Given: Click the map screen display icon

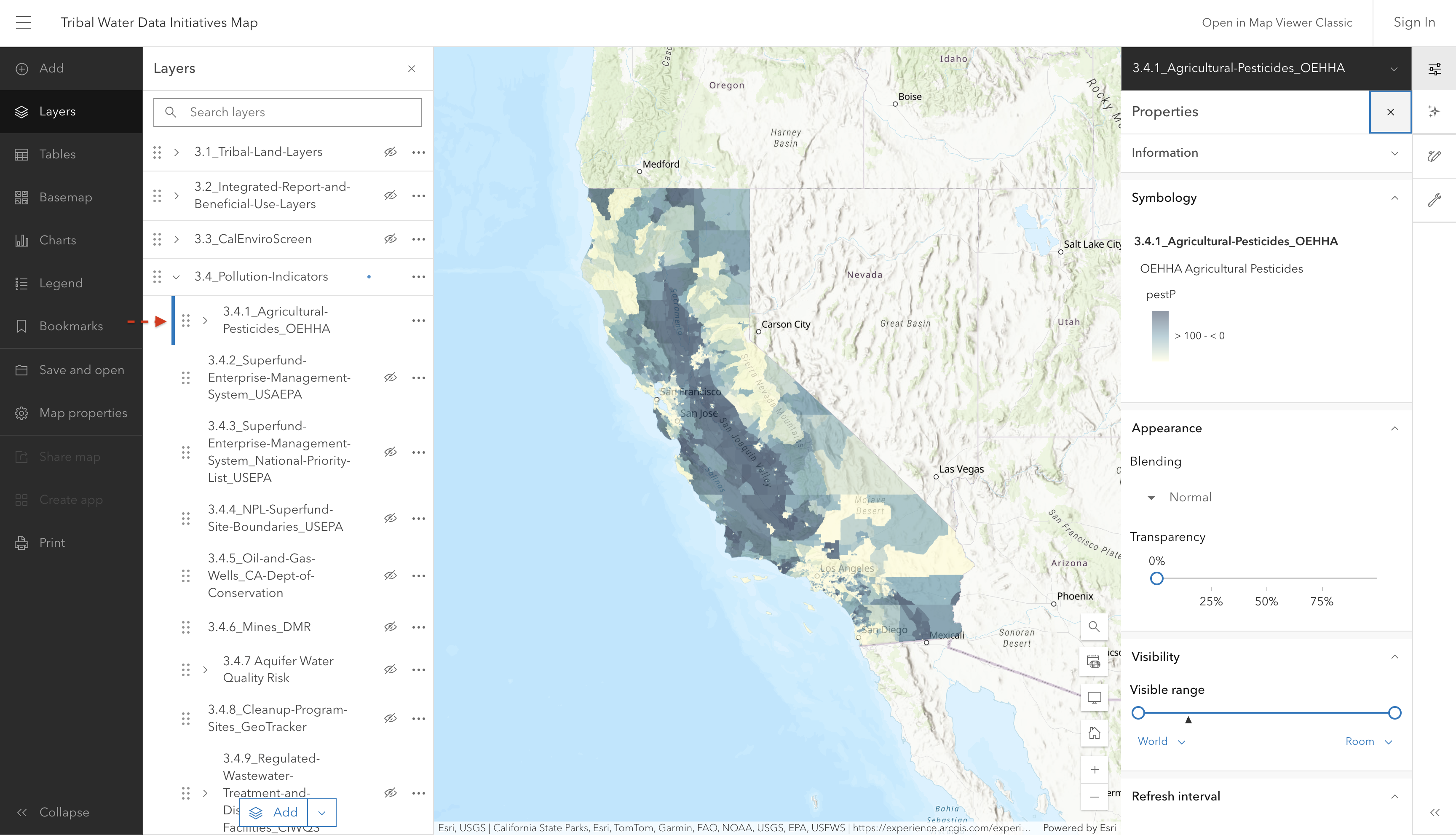Looking at the screenshot, I should click(1094, 698).
